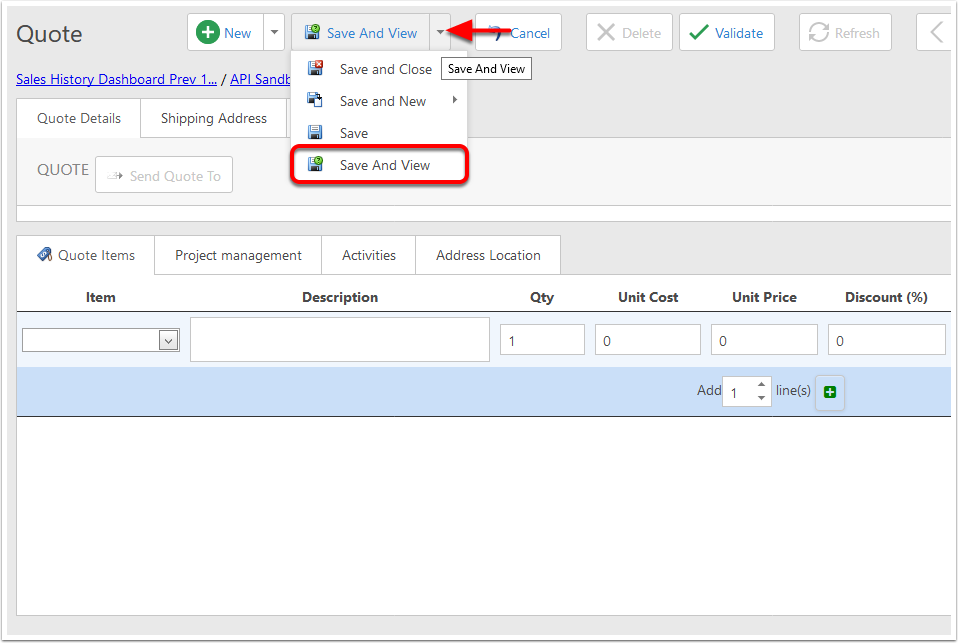The width and height of the screenshot is (958, 643).
Task: Click the Save And View toolbar disk icon
Action: pos(312,32)
